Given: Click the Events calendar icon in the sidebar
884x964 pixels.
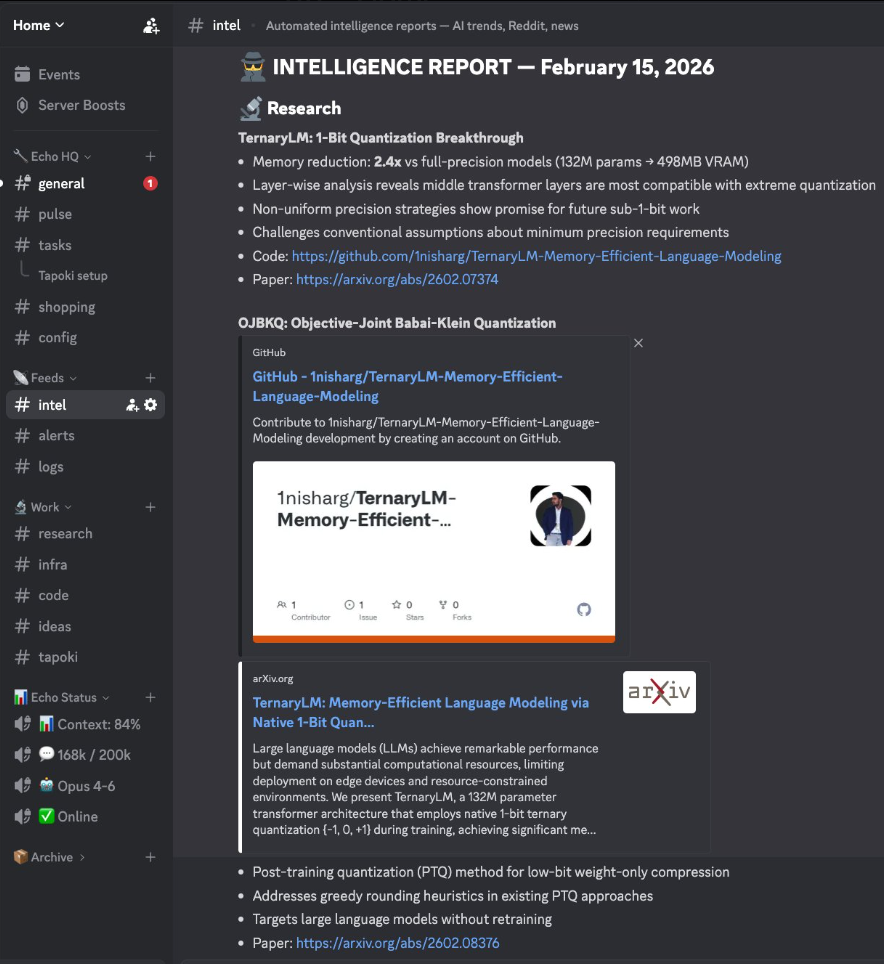Looking at the screenshot, I should coord(22,74).
